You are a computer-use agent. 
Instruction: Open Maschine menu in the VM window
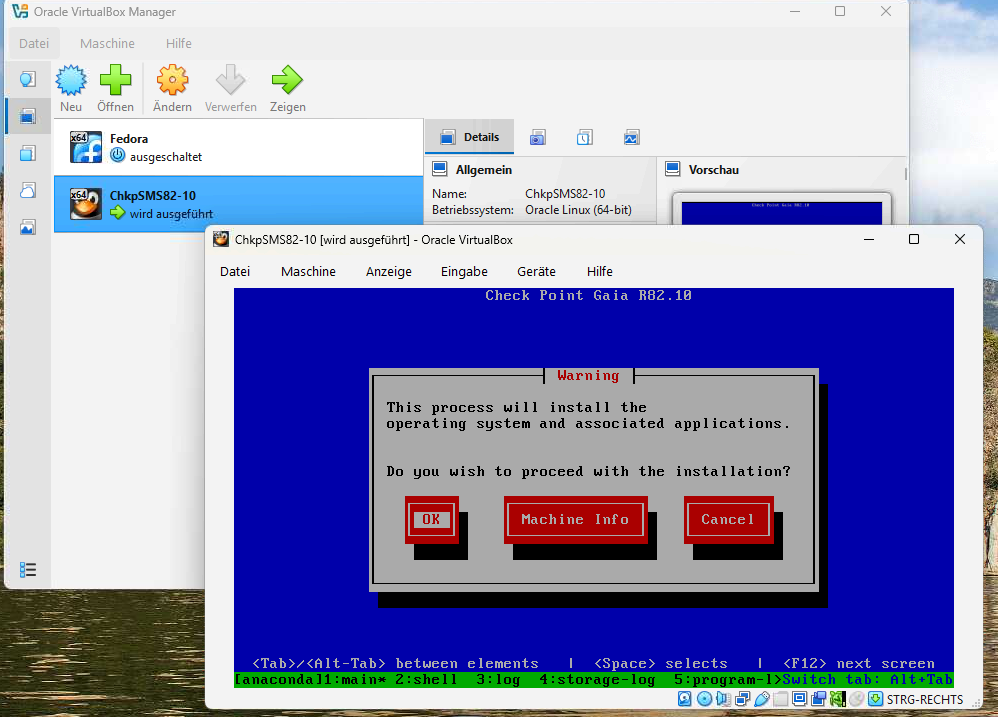click(308, 272)
